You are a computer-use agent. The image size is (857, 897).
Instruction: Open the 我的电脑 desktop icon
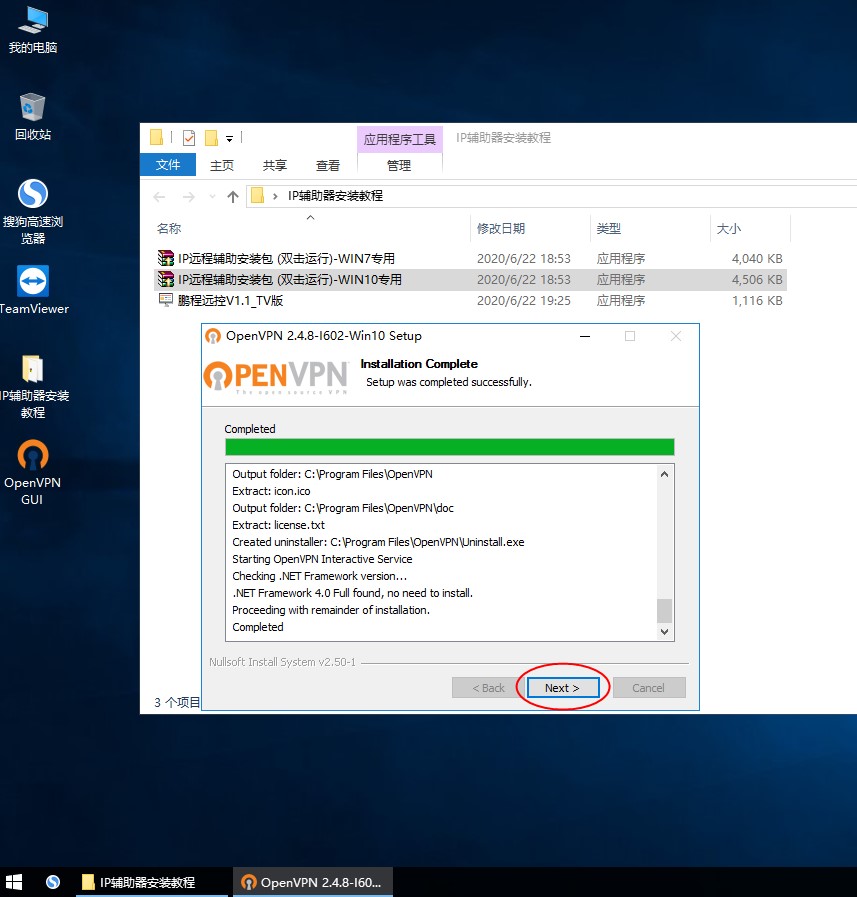tap(33, 30)
